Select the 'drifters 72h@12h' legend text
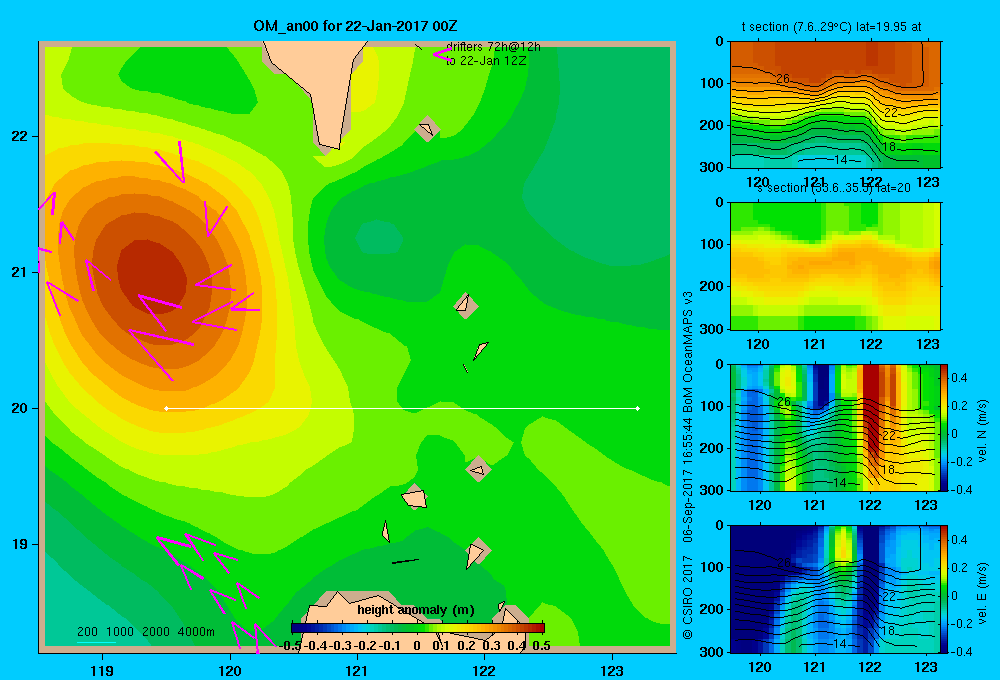Image resolution: width=1000 pixels, height=680 pixels. pyautogui.click(x=493, y=47)
